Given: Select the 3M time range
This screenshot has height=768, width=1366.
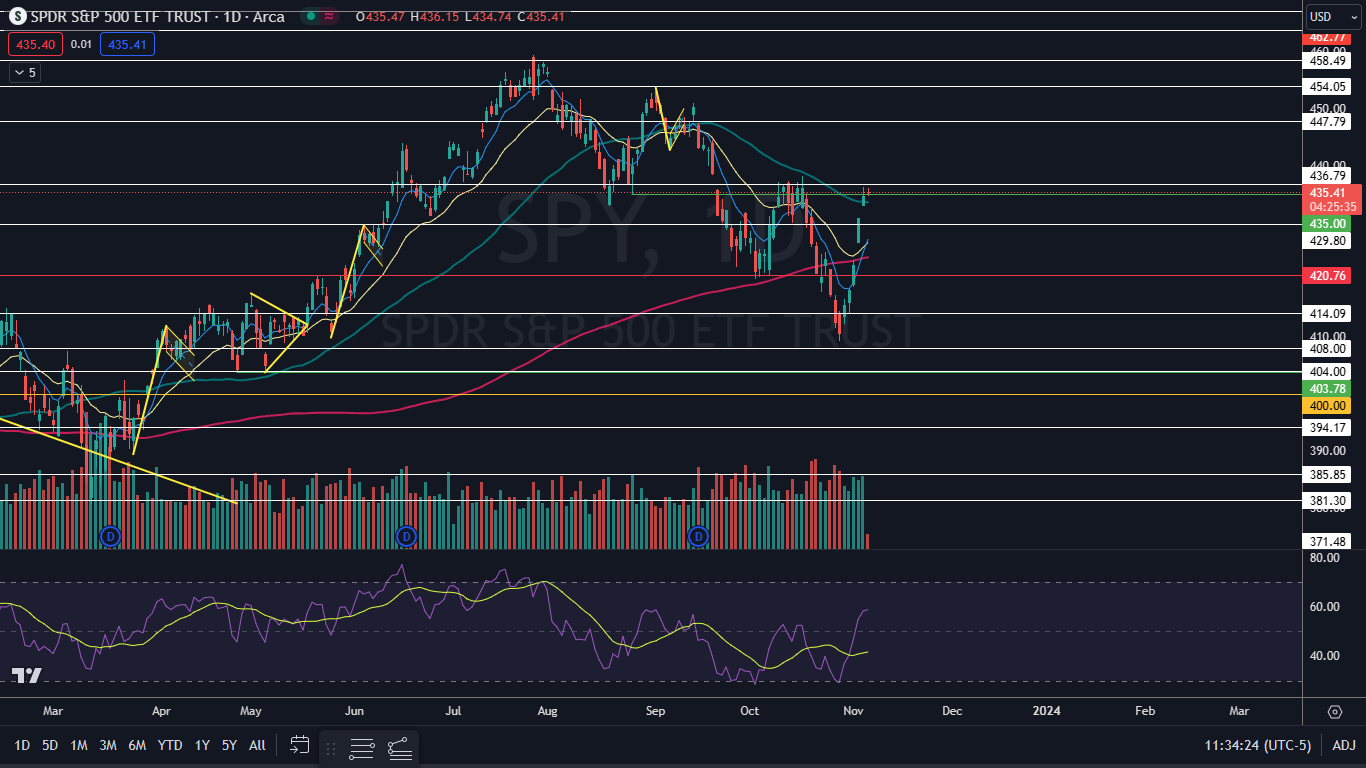Looking at the screenshot, I should 108,745.
